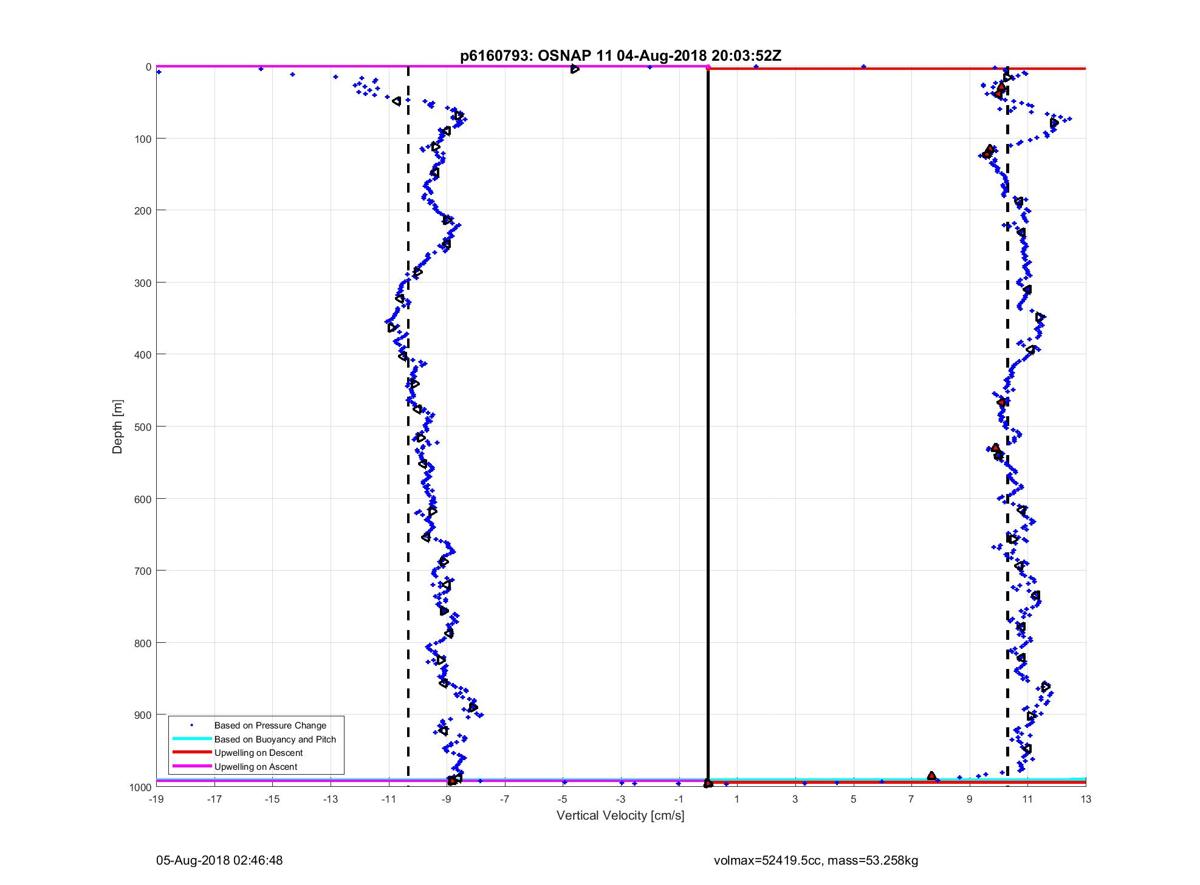Image resolution: width=1200 pixels, height=885 pixels.
Task: Click the 'volmax=52419.5cc, mass=53.258kg' footer text
Action: click(816, 860)
